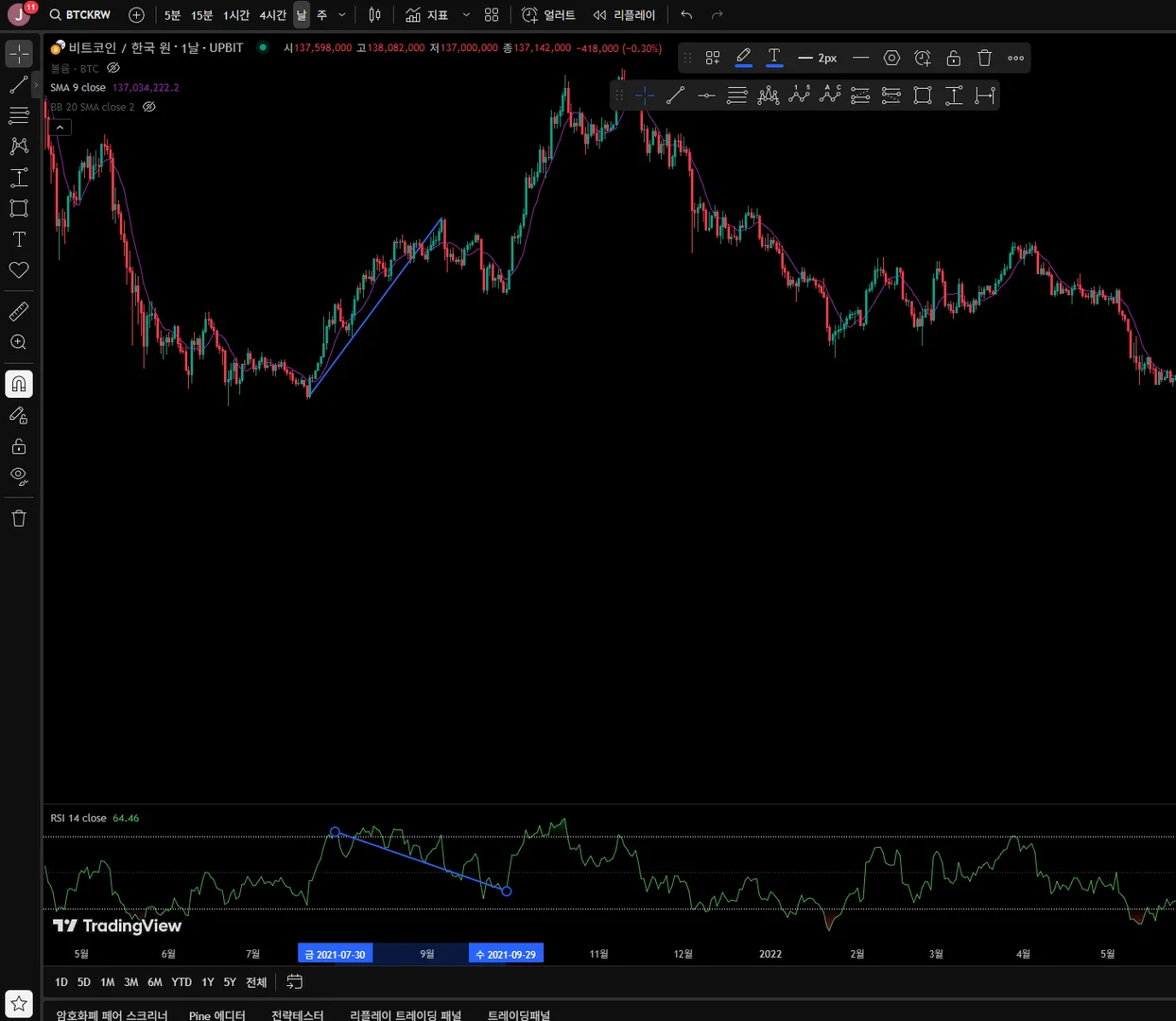This screenshot has width=1176, height=1021.
Task: Switch to the 전략테스터 tab
Action: pyautogui.click(x=297, y=1015)
